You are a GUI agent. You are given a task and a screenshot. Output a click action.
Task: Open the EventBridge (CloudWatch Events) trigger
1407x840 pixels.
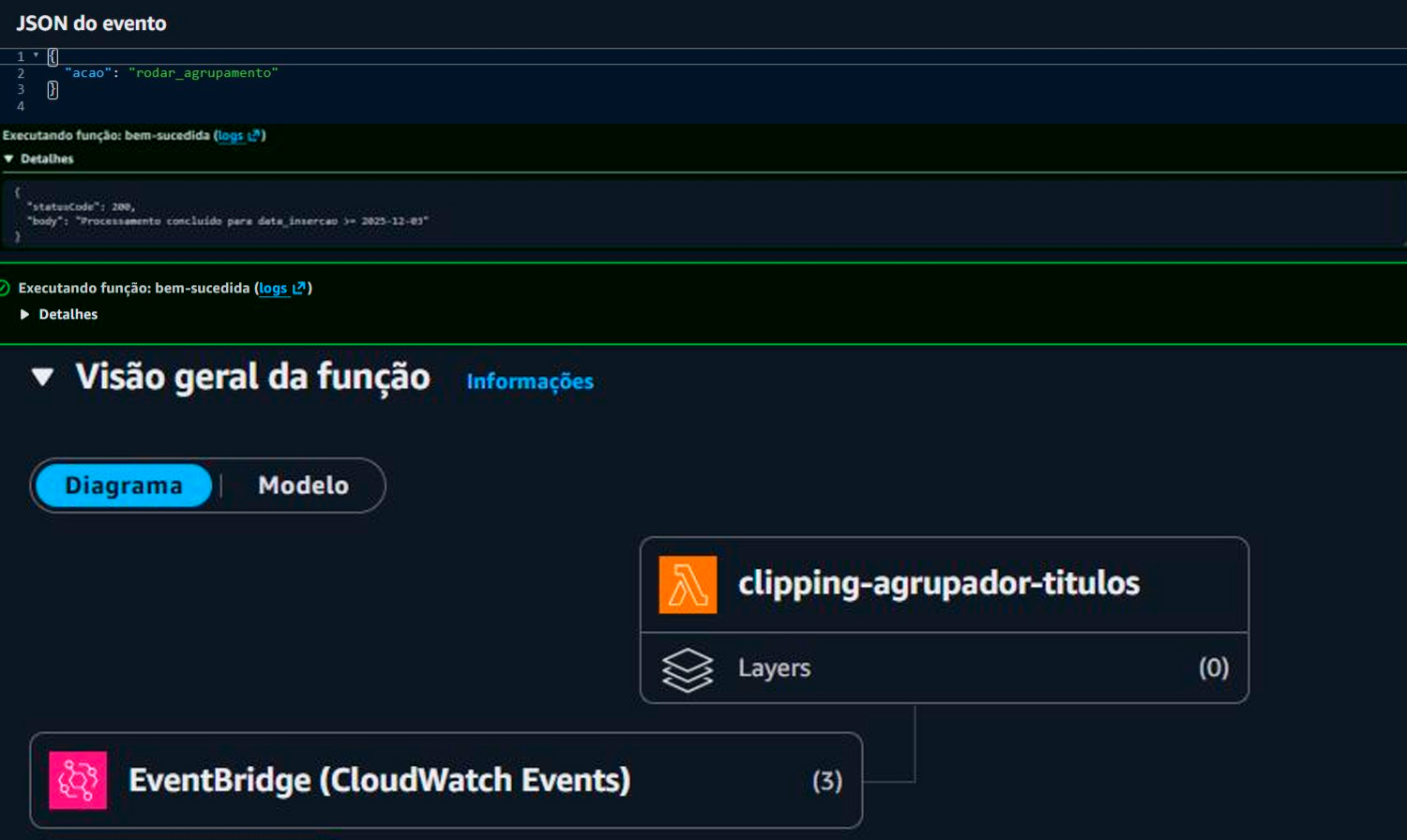446,780
